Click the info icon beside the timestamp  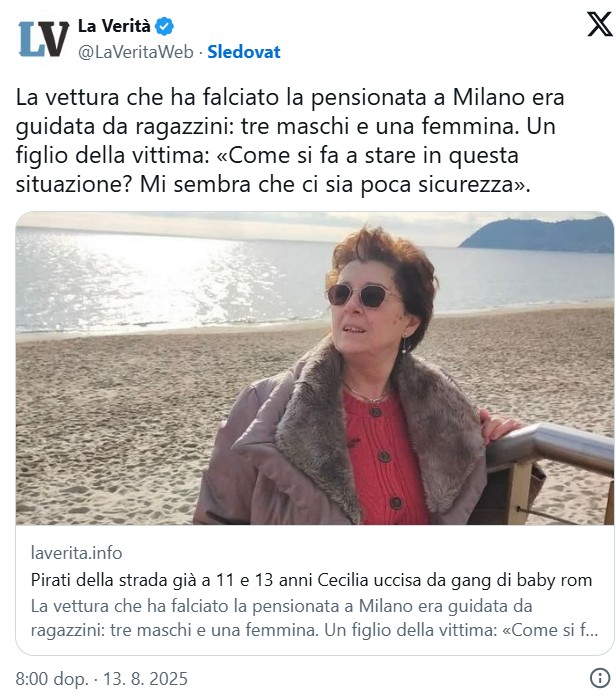tap(600, 678)
